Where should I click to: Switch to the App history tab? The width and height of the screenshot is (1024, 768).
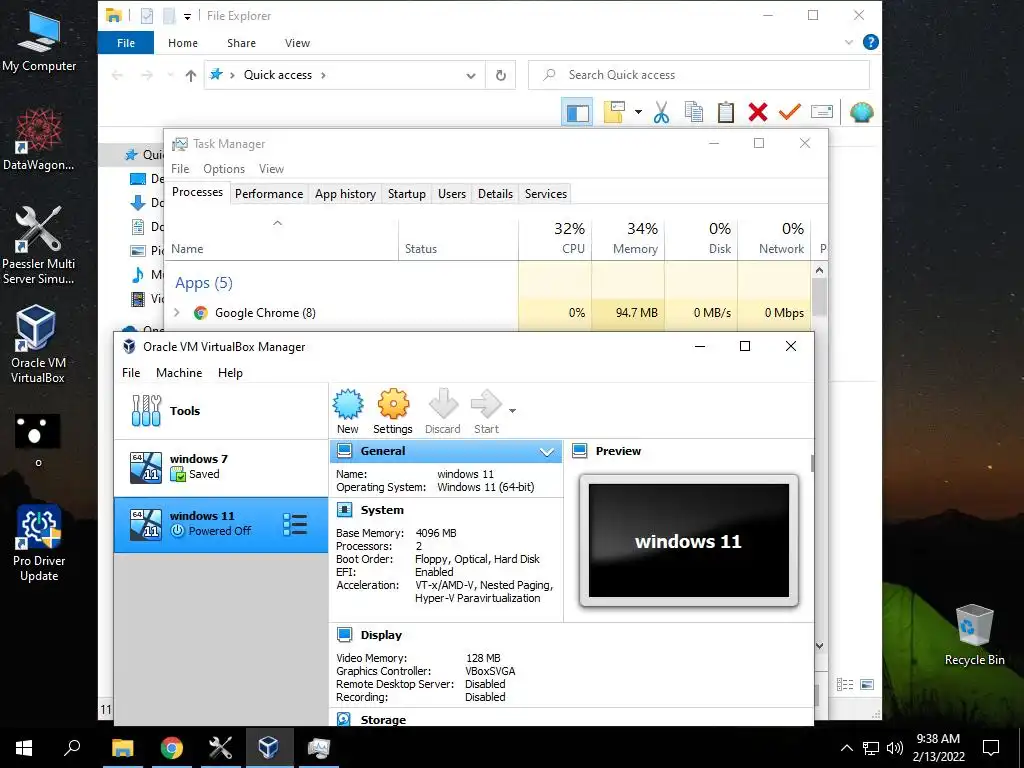point(345,193)
